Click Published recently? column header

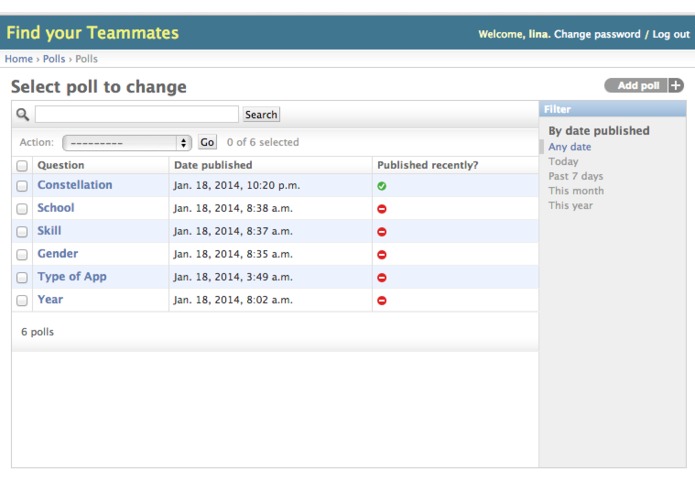428,165
